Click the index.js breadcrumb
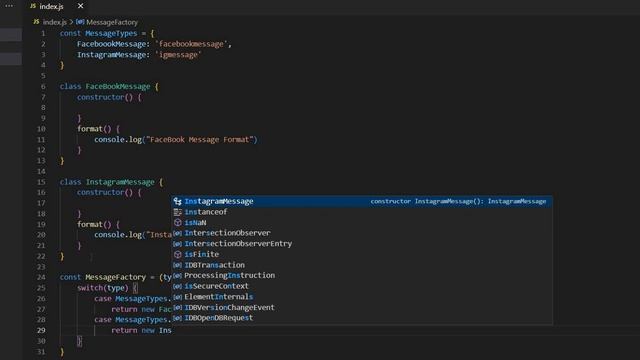This screenshot has width=640, height=360. coord(55,22)
